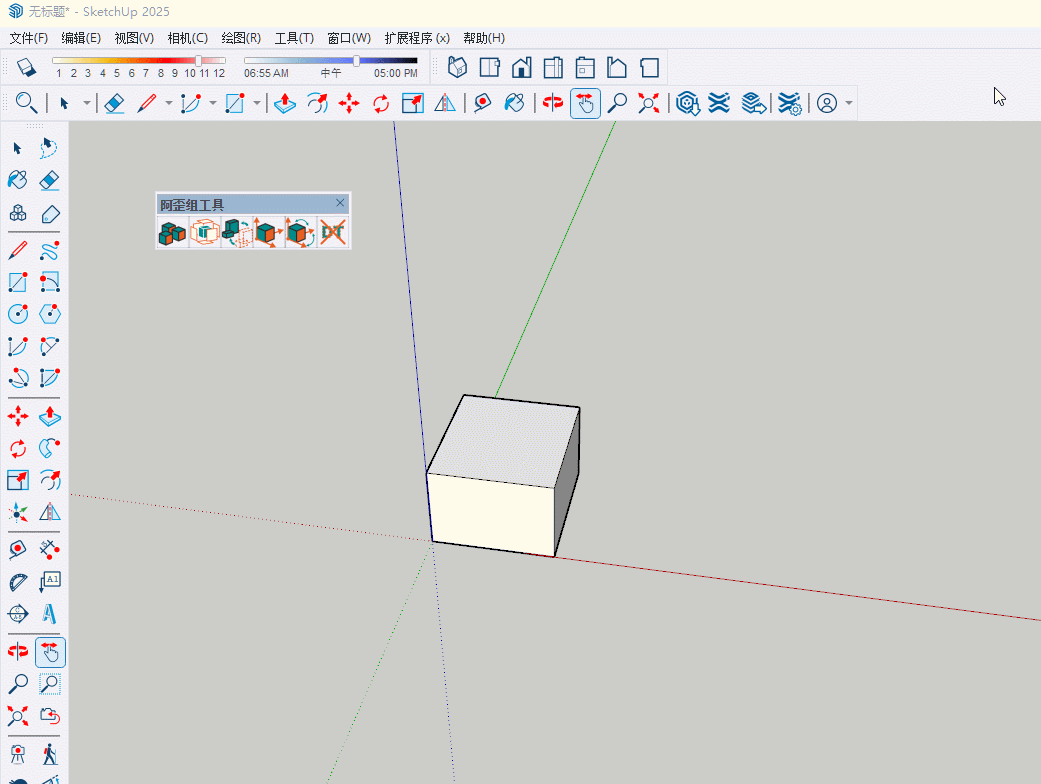The width and height of the screenshot is (1041, 784).
Task: Select the Lasso Select tool
Action: [49, 149]
